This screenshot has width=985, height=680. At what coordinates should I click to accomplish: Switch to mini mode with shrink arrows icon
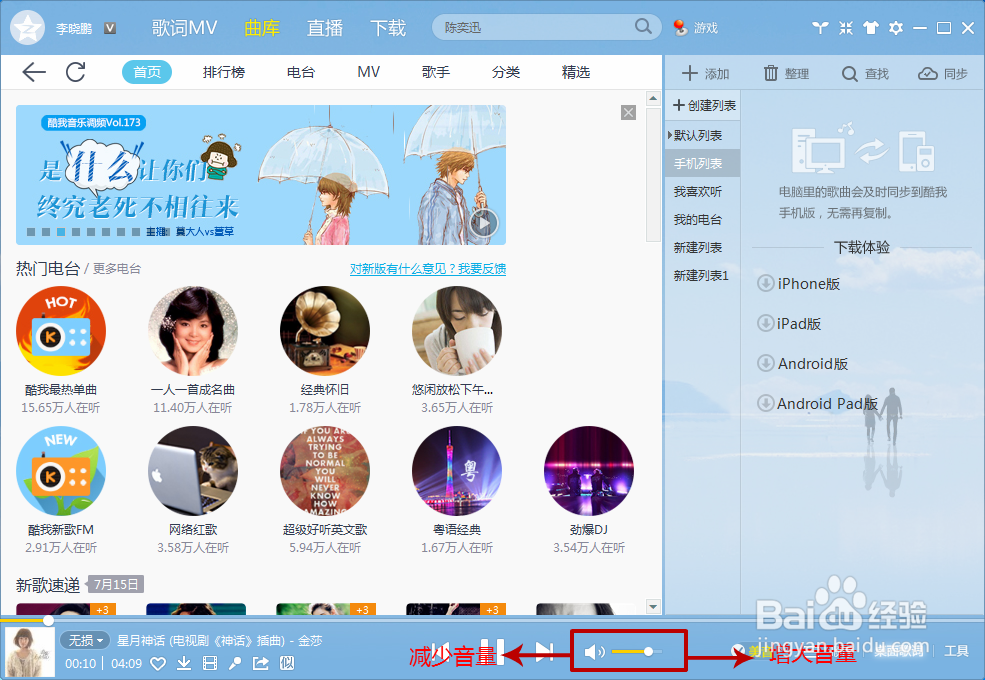846,28
